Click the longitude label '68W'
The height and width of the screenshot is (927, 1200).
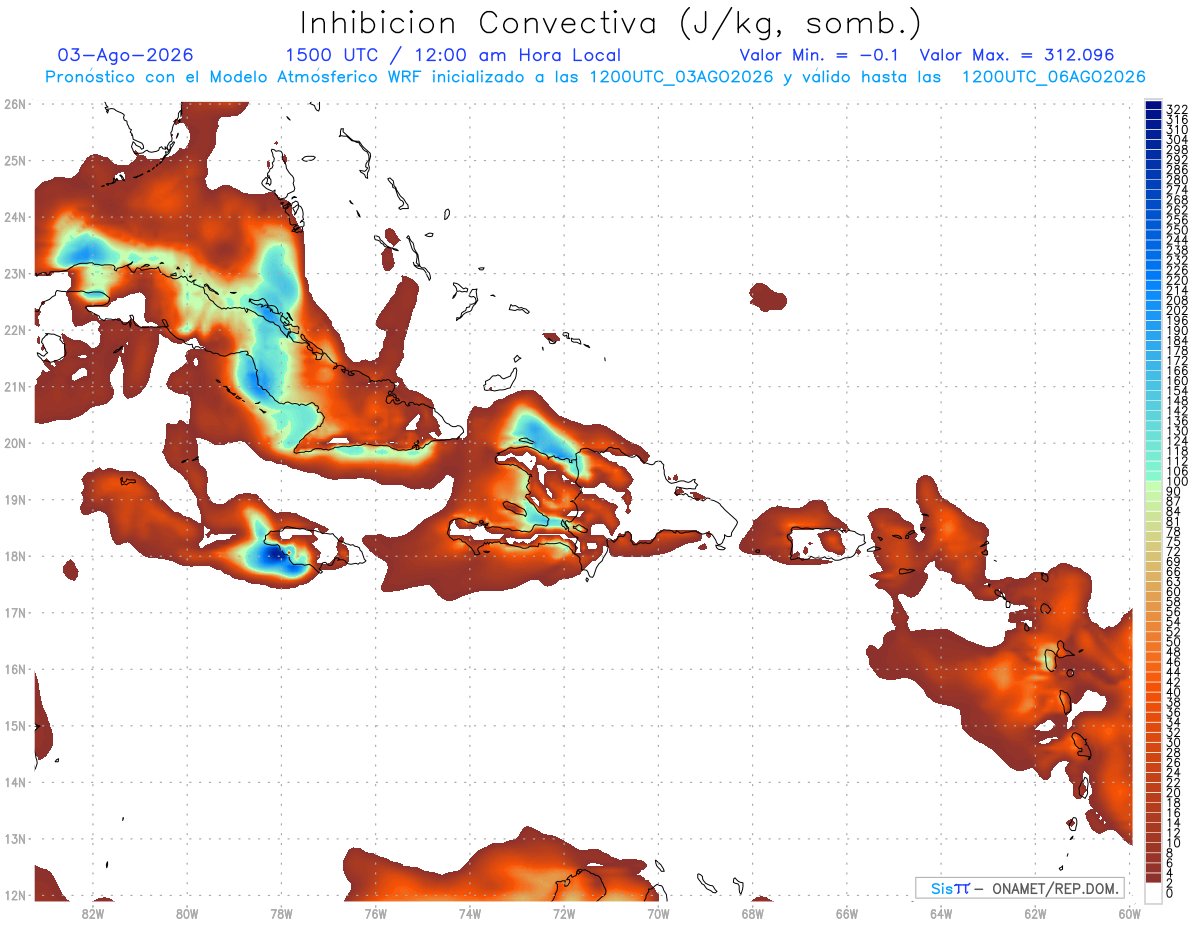tap(753, 914)
